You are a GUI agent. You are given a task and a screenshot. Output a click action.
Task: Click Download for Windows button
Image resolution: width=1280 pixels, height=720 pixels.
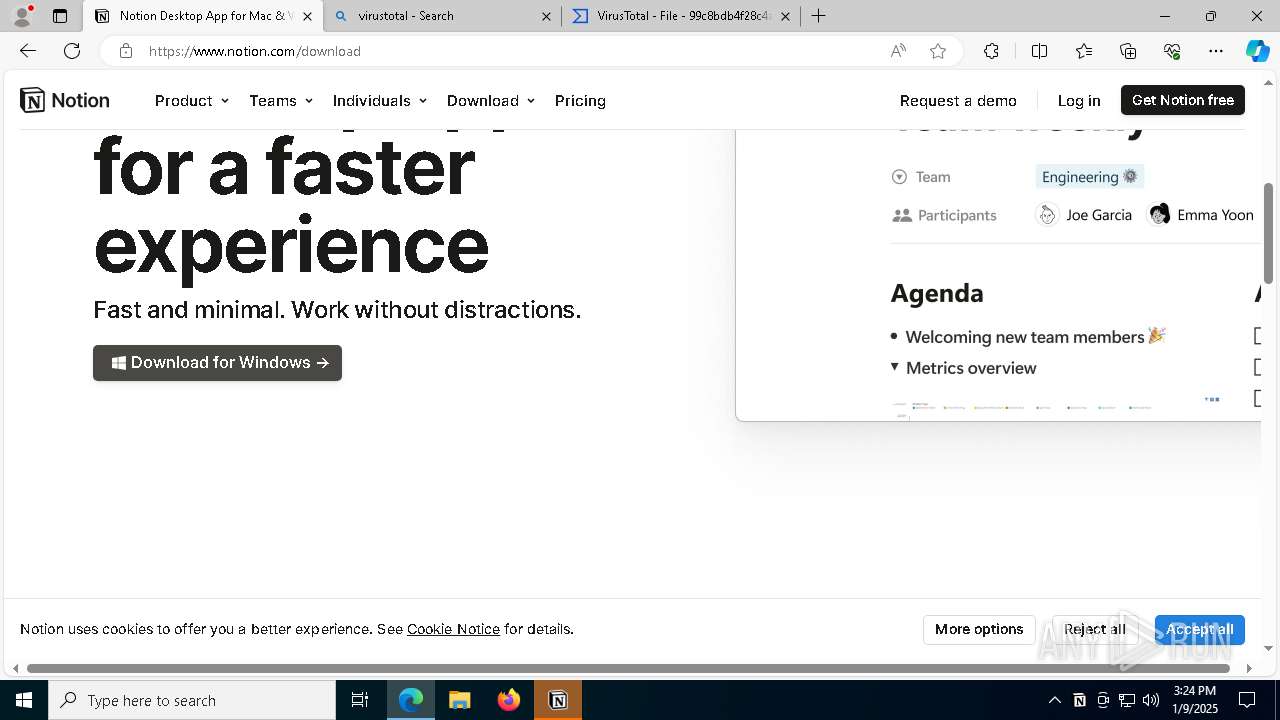(x=217, y=363)
